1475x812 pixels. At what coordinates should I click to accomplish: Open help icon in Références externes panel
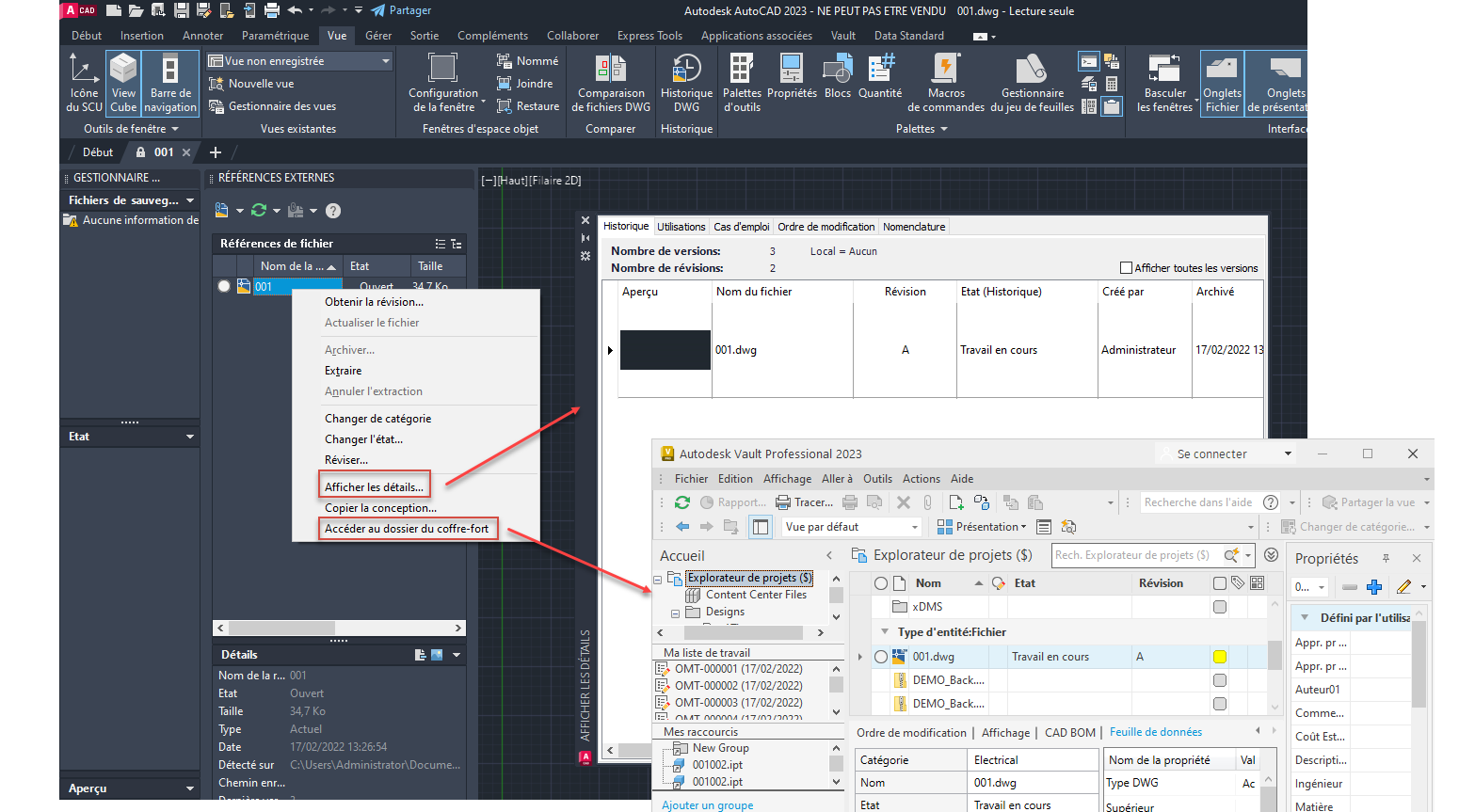[333, 211]
